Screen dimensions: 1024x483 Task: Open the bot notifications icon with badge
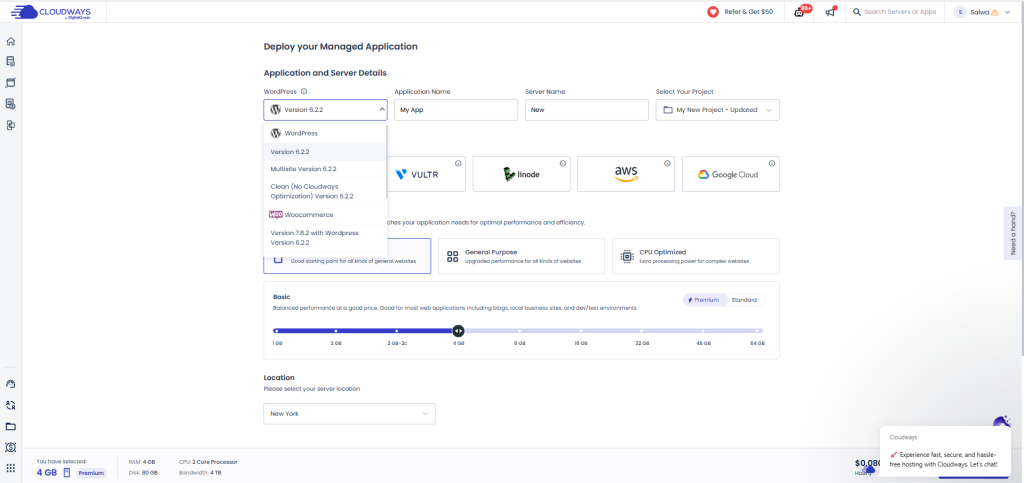click(799, 12)
